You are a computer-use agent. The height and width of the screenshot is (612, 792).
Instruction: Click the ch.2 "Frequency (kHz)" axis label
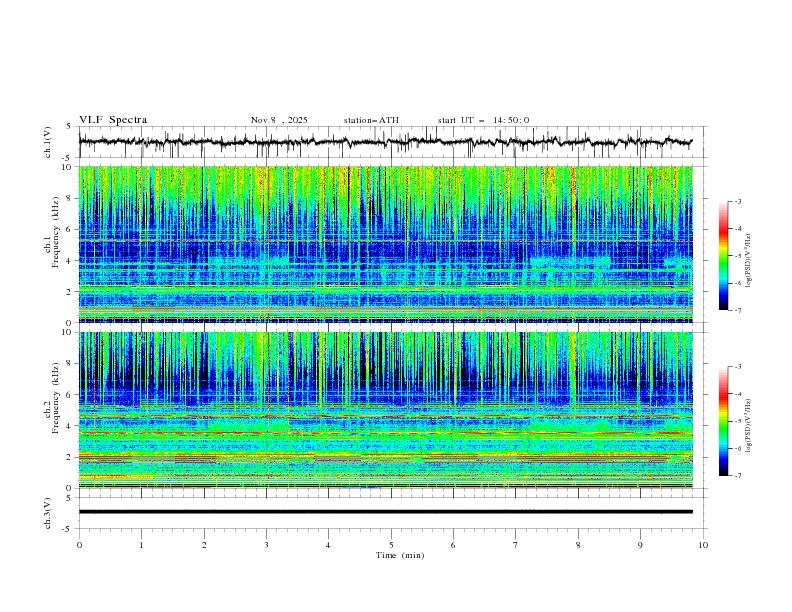[x=56, y=397]
